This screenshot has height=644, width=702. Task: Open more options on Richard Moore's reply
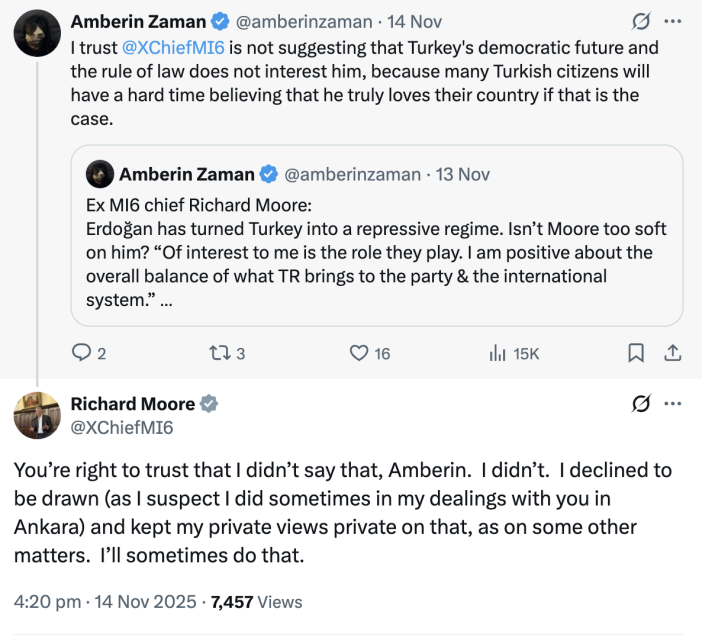[x=673, y=404]
